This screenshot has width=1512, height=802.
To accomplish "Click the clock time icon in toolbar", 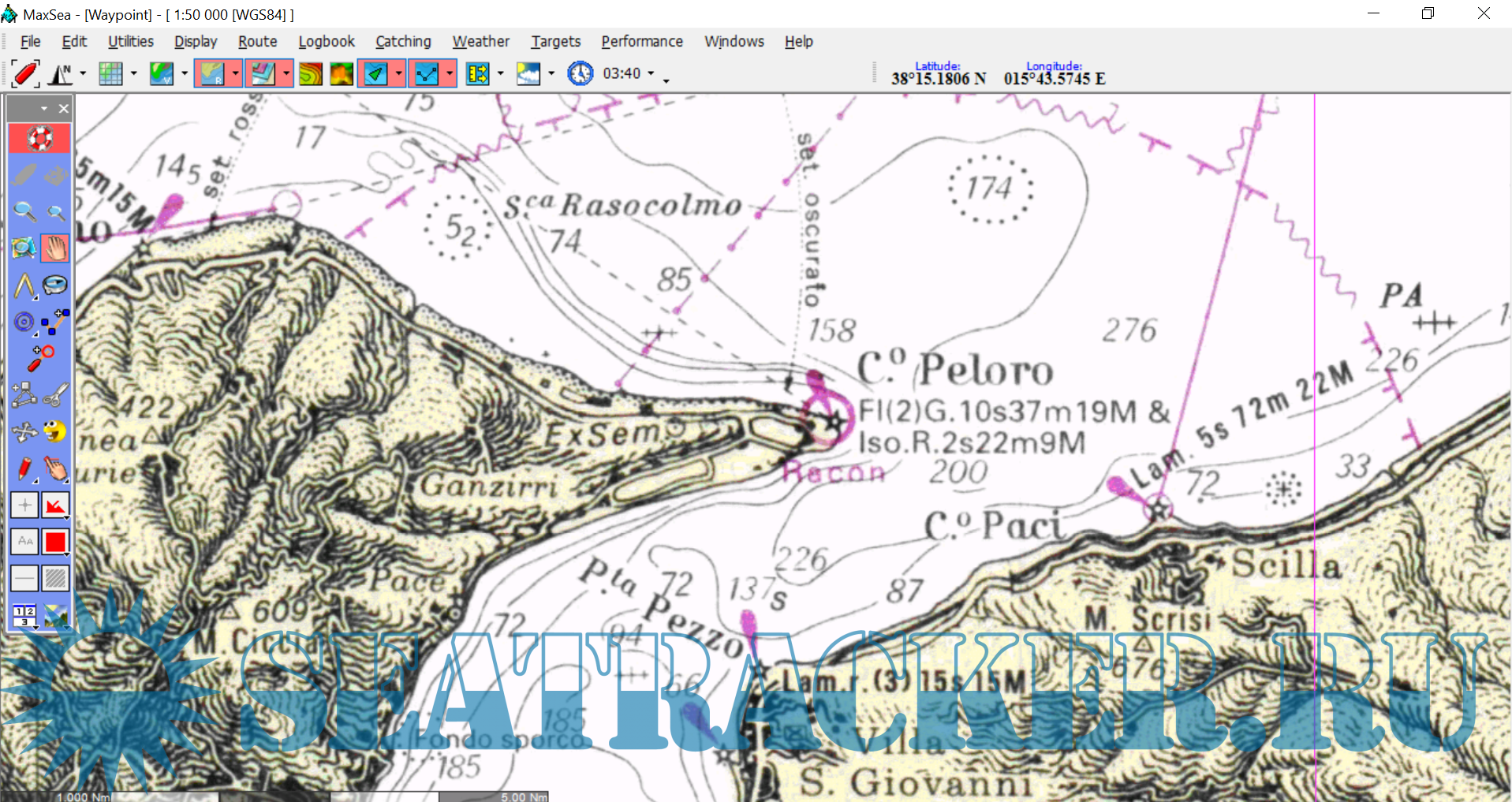I will point(581,73).
